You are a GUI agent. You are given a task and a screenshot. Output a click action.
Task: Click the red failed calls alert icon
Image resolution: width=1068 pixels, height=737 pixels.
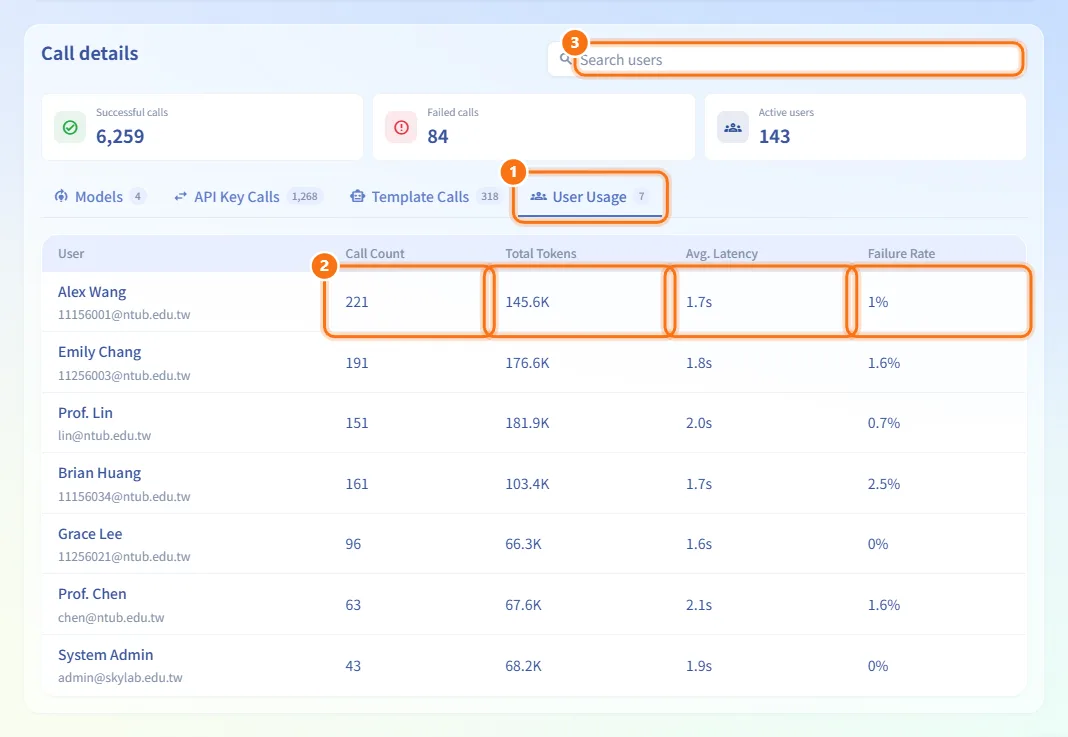point(401,127)
